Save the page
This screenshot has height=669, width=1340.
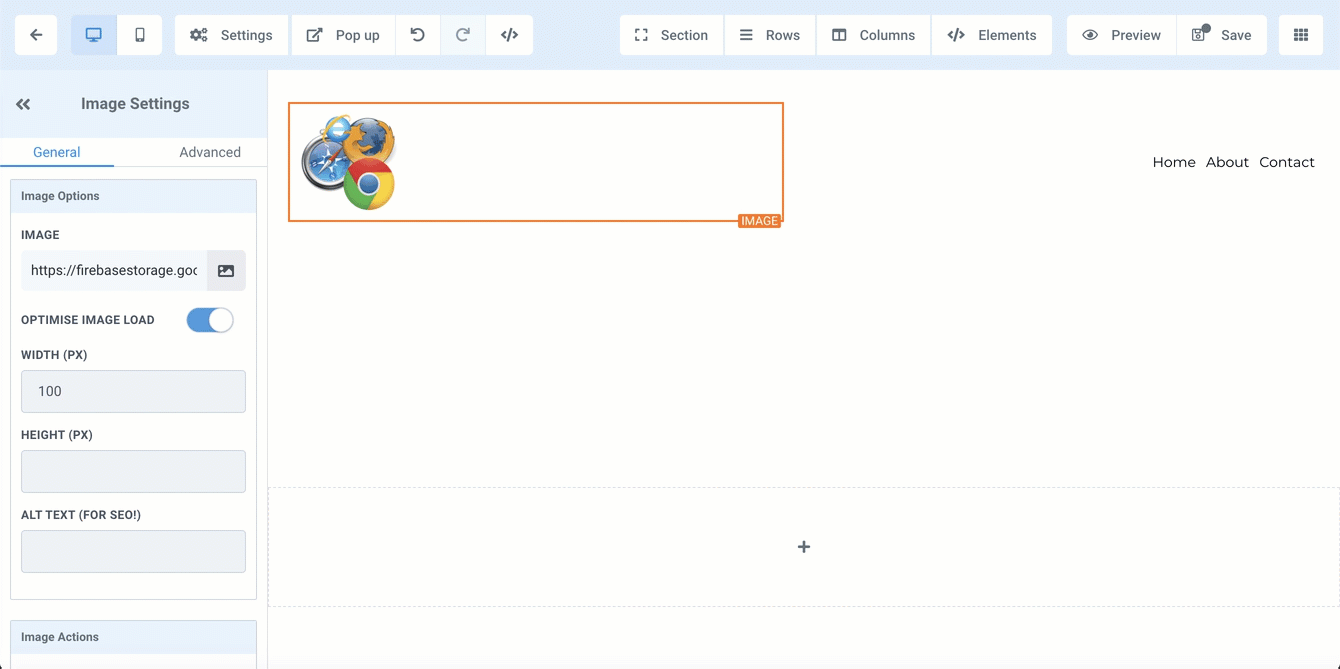click(x=1222, y=35)
